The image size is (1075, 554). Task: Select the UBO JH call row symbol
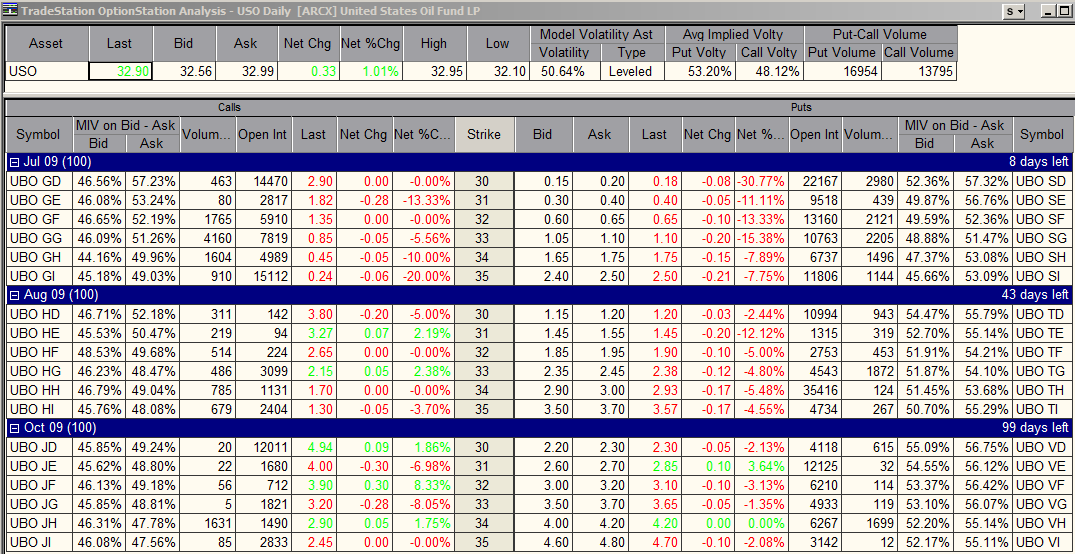38,523
